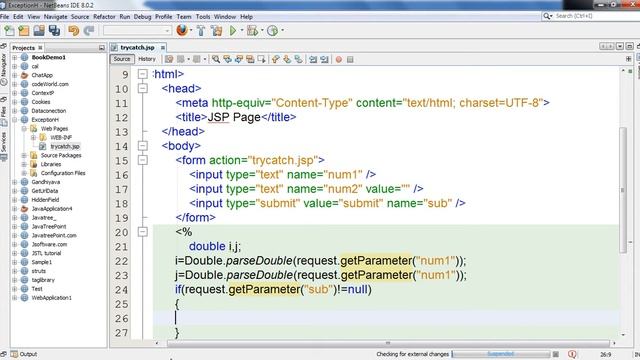The height and width of the screenshot is (360, 640).
Task: Click the Debug Project toolbar icon
Action: click(252, 31)
